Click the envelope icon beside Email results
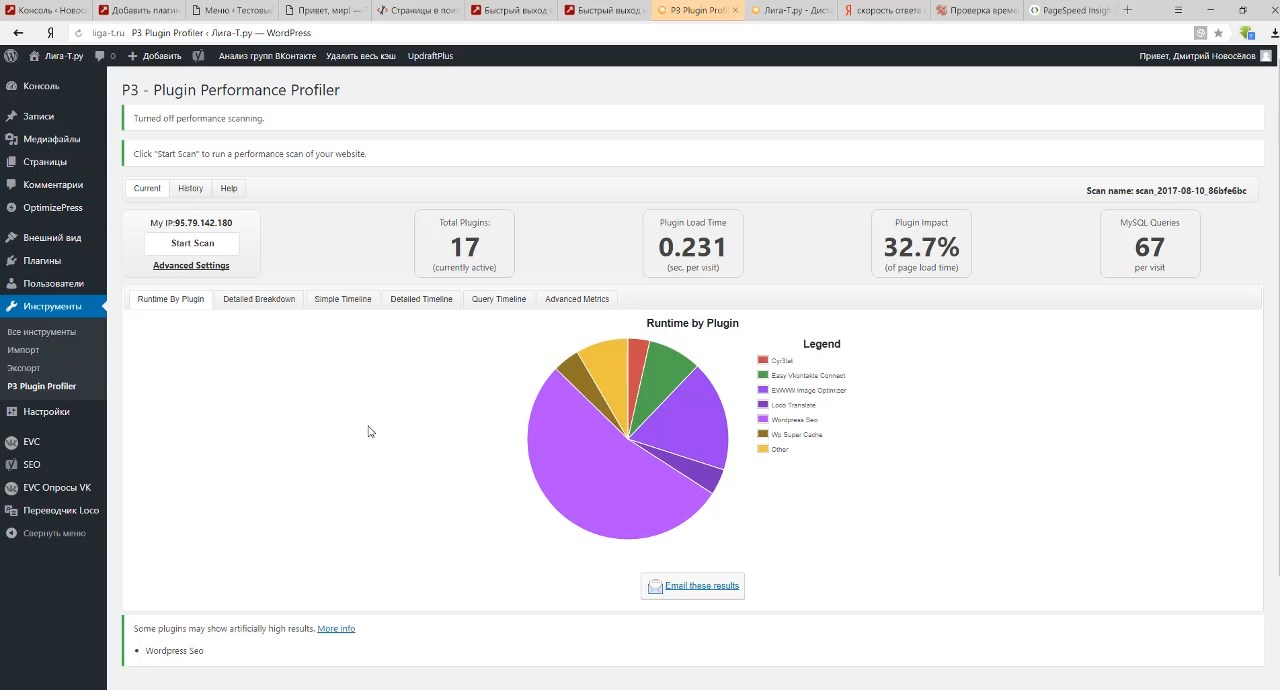1280x690 pixels. tap(655, 587)
